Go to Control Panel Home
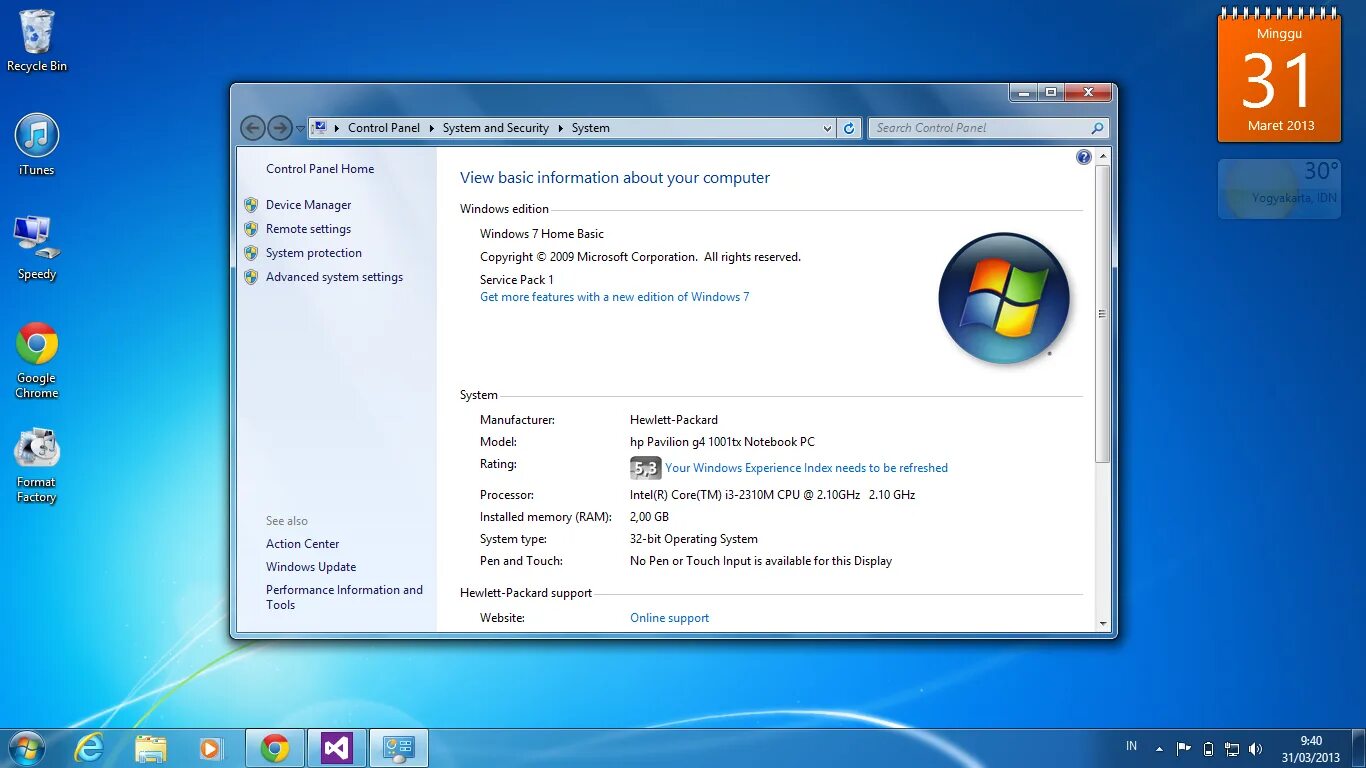The width and height of the screenshot is (1366, 768). pyautogui.click(x=320, y=169)
